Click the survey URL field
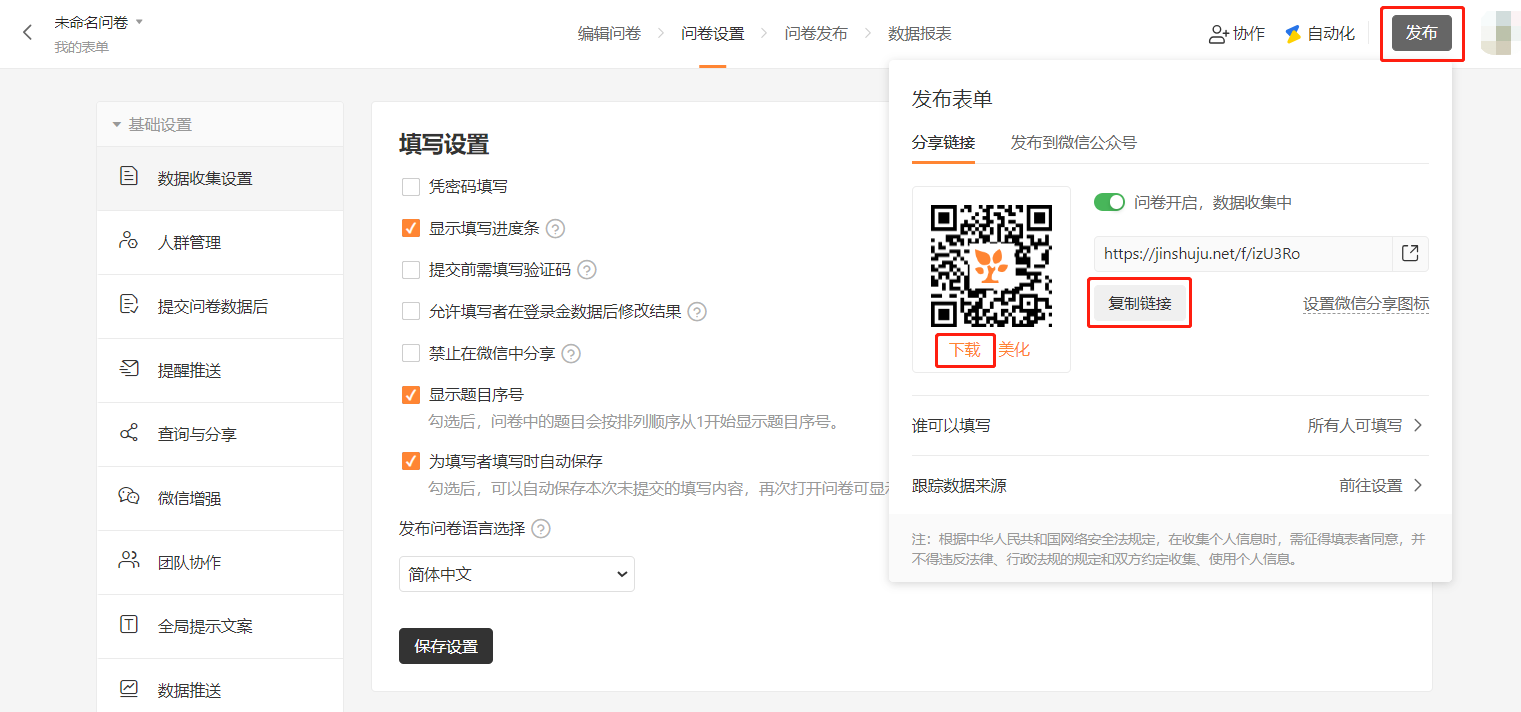The image size is (1521, 712). tap(1243, 253)
